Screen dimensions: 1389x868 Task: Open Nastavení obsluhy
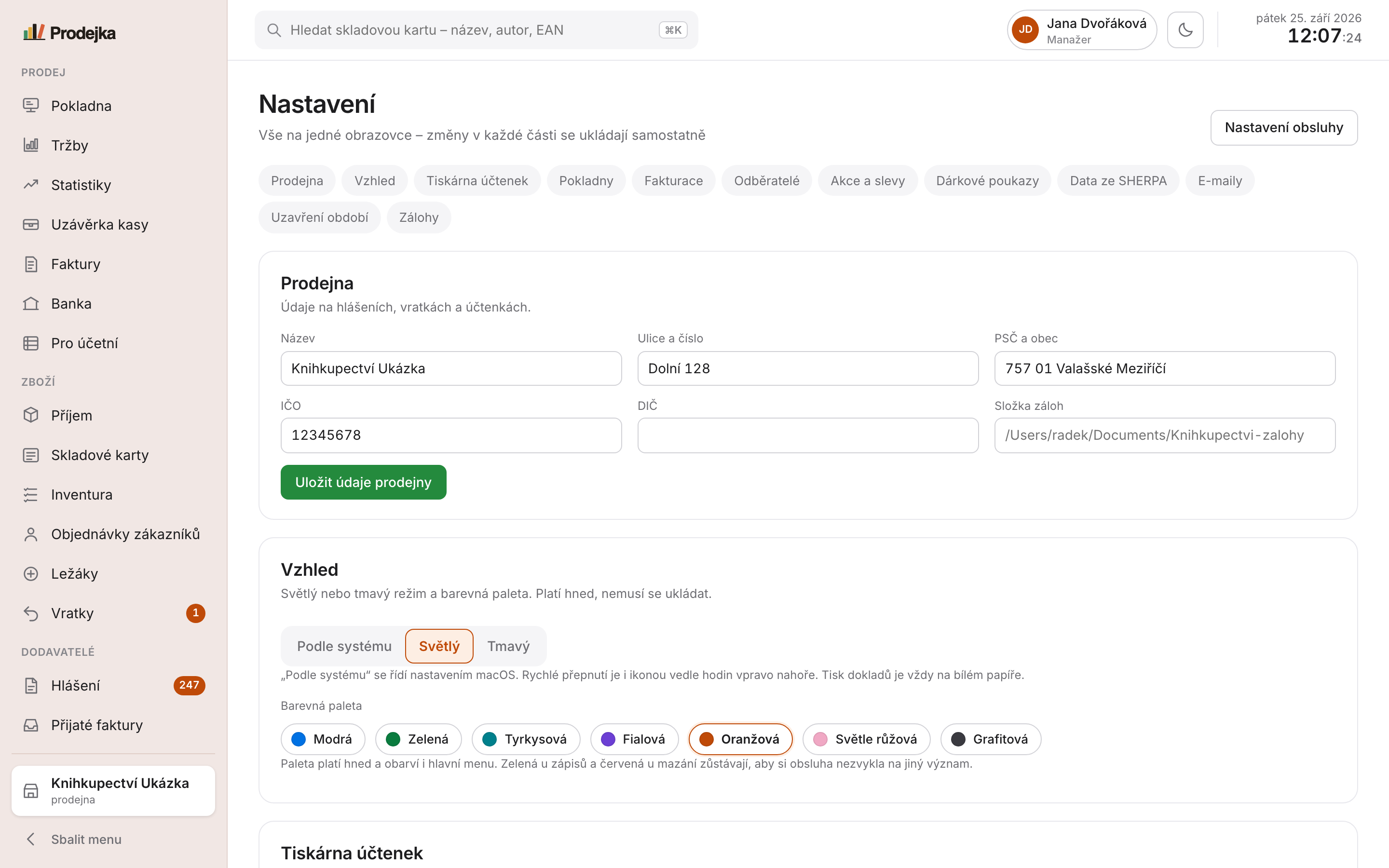(x=1283, y=127)
